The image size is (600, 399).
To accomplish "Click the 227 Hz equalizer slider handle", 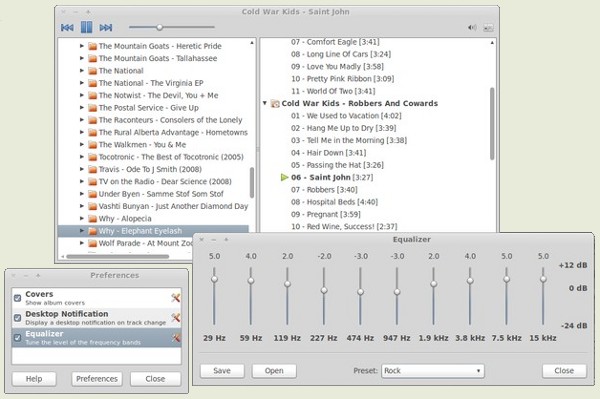I will click(324, 290).
